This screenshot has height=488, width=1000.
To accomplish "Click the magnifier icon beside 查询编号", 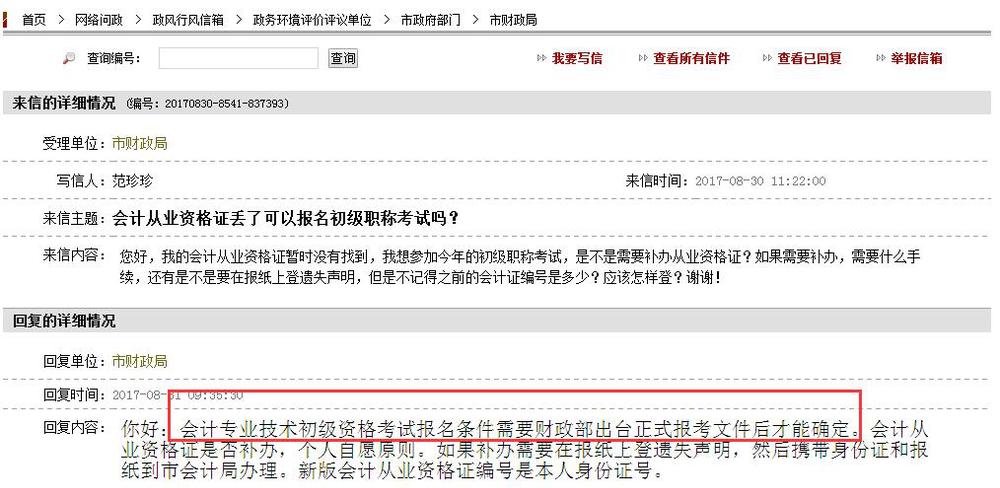I will click(69, 59).
